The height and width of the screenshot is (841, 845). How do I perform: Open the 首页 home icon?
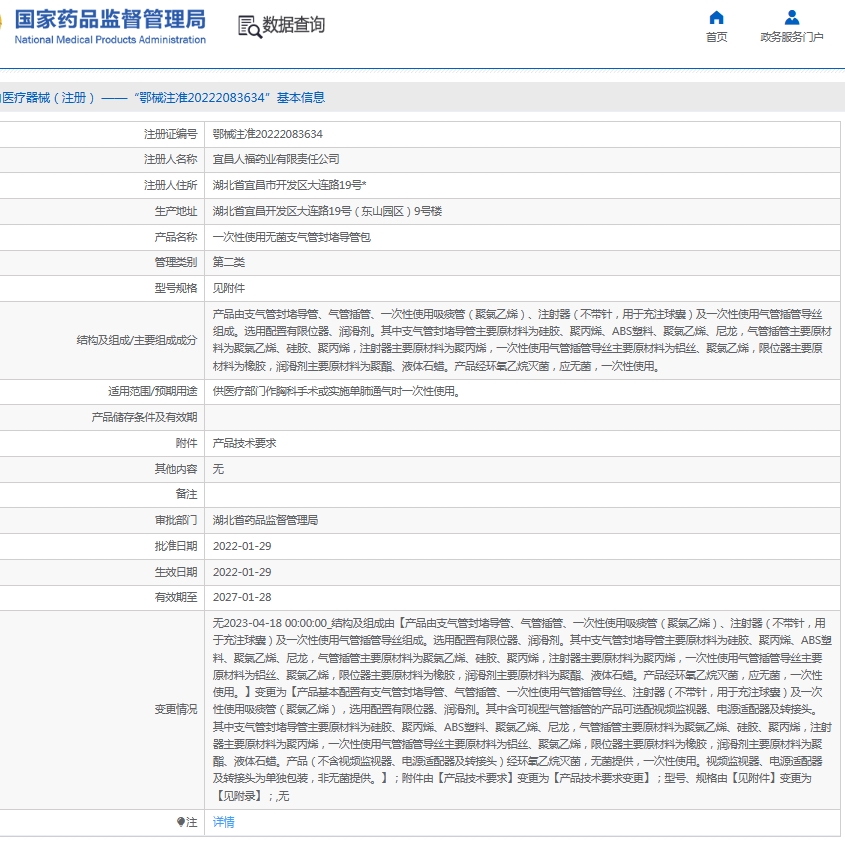point(716,17)
